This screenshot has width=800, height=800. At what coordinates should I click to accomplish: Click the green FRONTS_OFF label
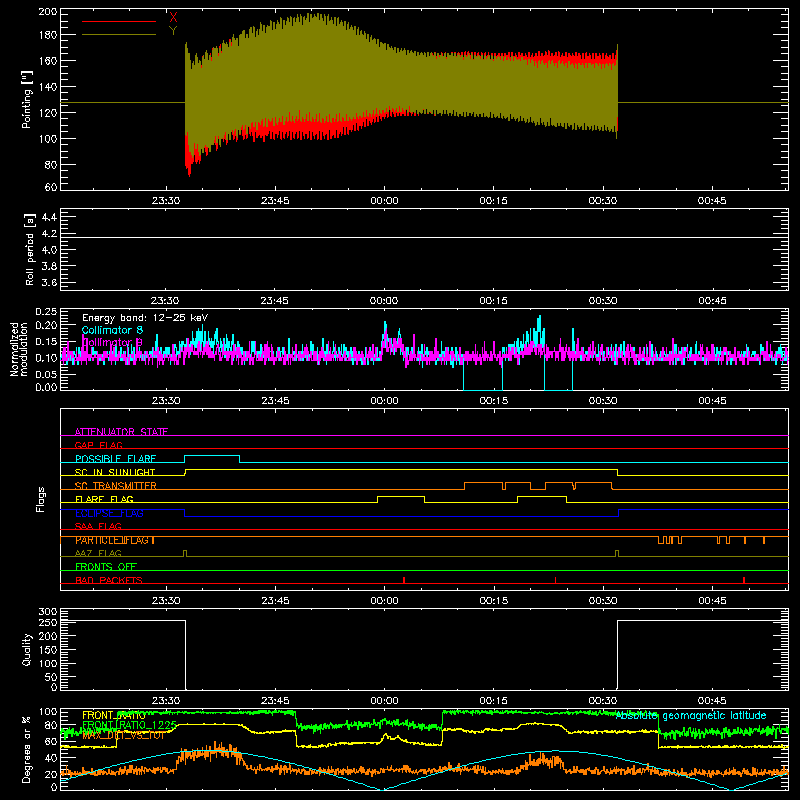[106, 567]
